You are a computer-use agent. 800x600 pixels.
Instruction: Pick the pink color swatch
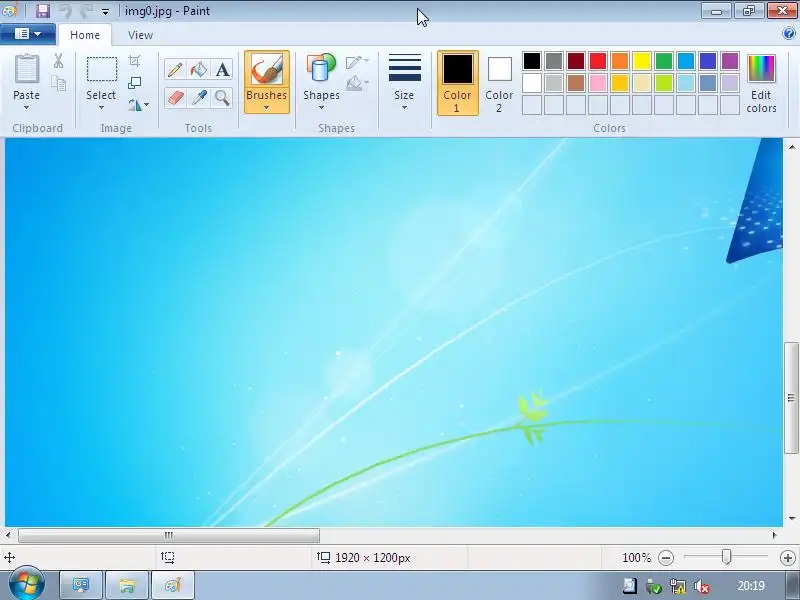pyautogui.click(x=597, y=83)
